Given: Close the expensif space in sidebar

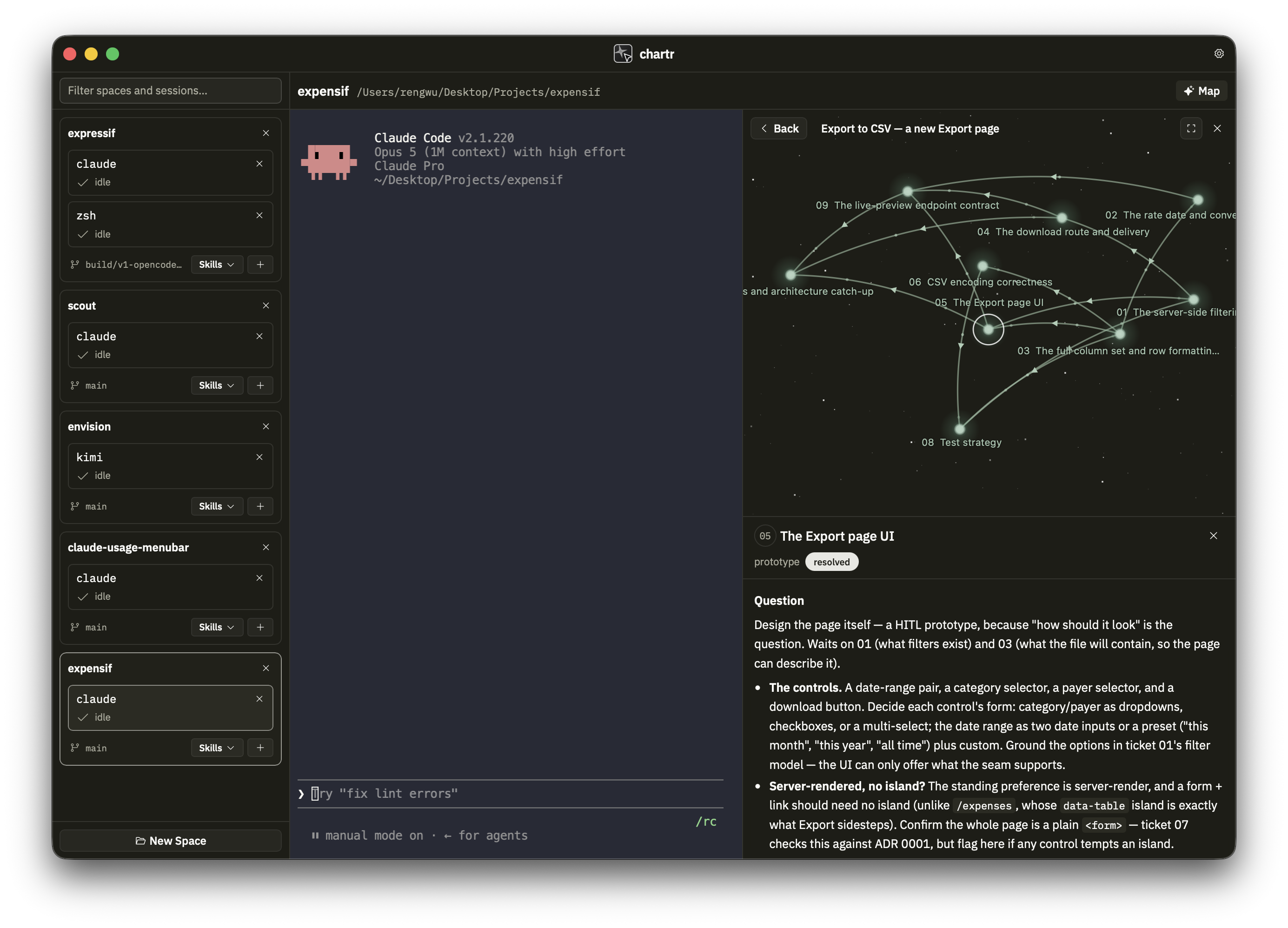Looking at the screenshot, I should [266, 669].
